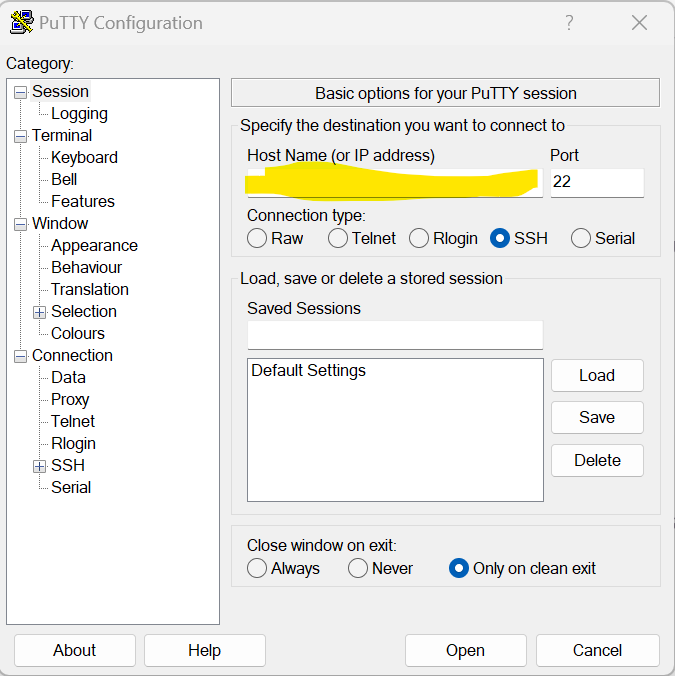
Task: Open the Features settings category
Action: click(x=83, y=201)
